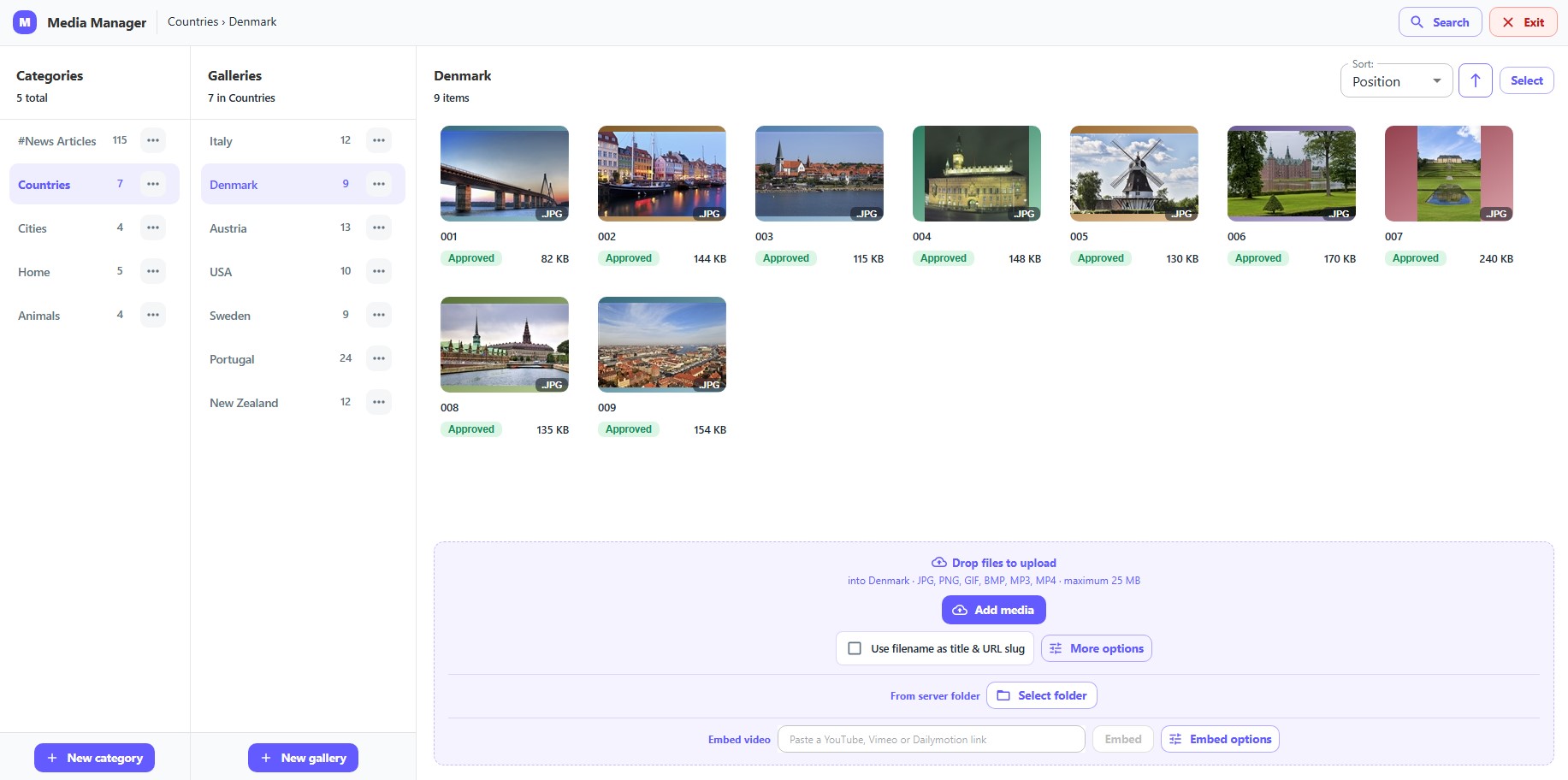The width and height of the screenshot is (1568, 780).
Task: Expand More options for upload
Action: point(1096,648)
